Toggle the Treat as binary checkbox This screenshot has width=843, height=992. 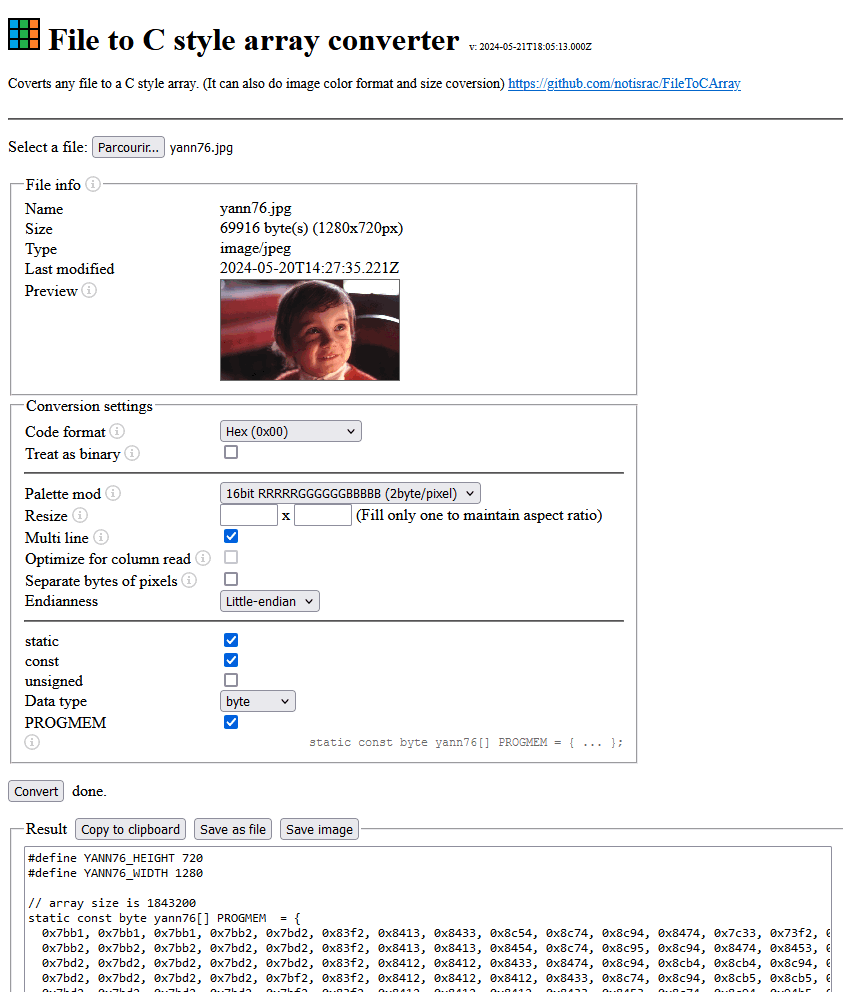point(231,452)
